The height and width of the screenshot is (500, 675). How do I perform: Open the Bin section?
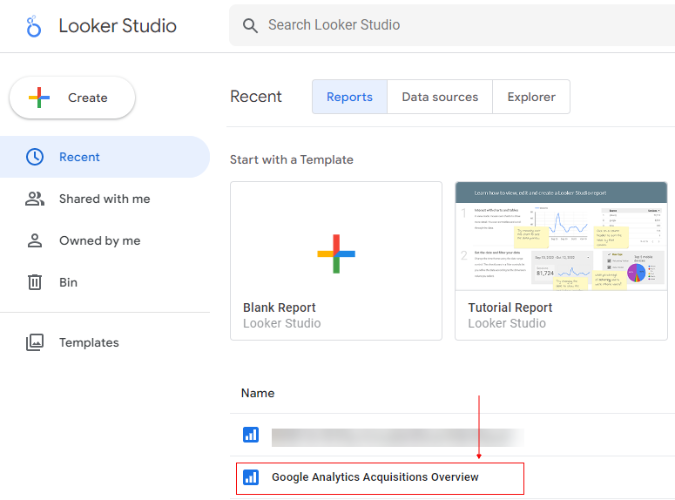click(x=105, y=282)
